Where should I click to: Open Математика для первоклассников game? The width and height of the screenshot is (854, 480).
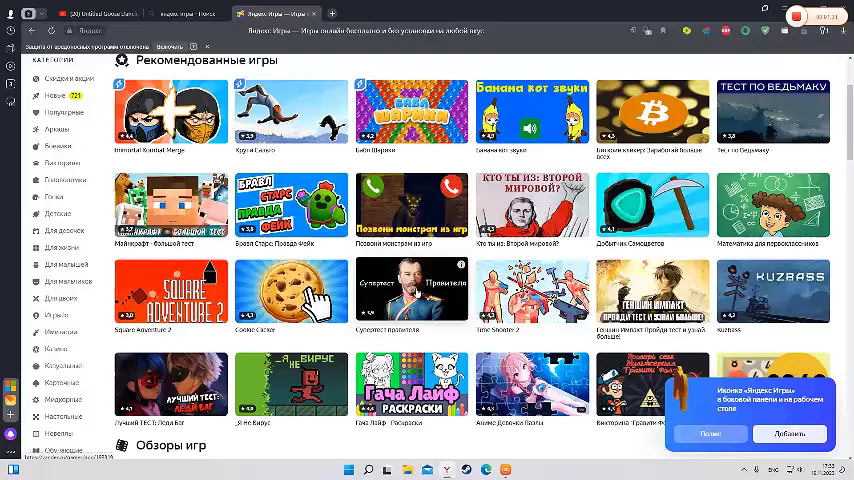[x=773, y=205]
